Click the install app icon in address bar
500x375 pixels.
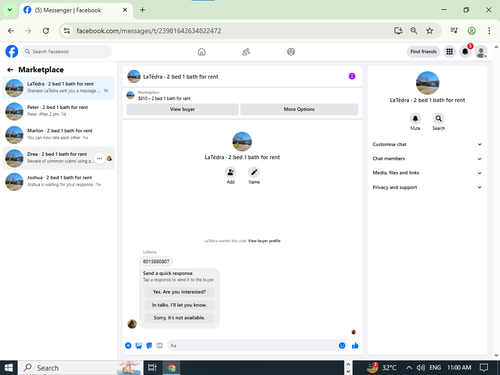(398, 31)
